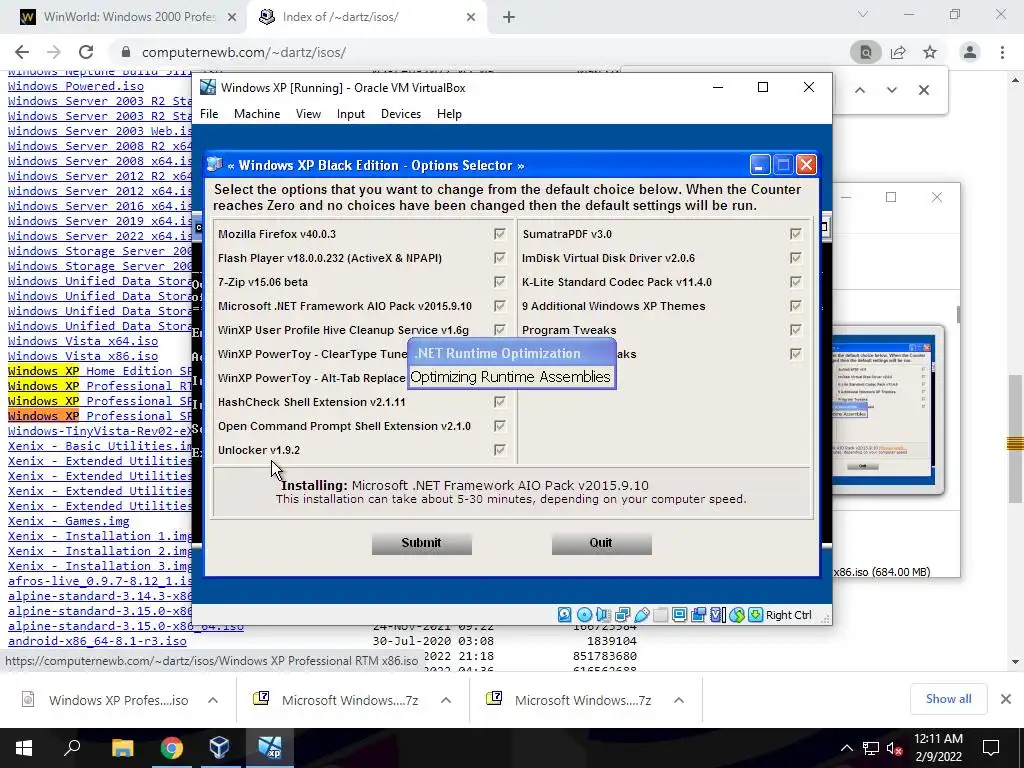Screen dimensions: 1024x768
Task: Toggle the Unlocker v1.9.2 checkbox
Action: [500, 450]
